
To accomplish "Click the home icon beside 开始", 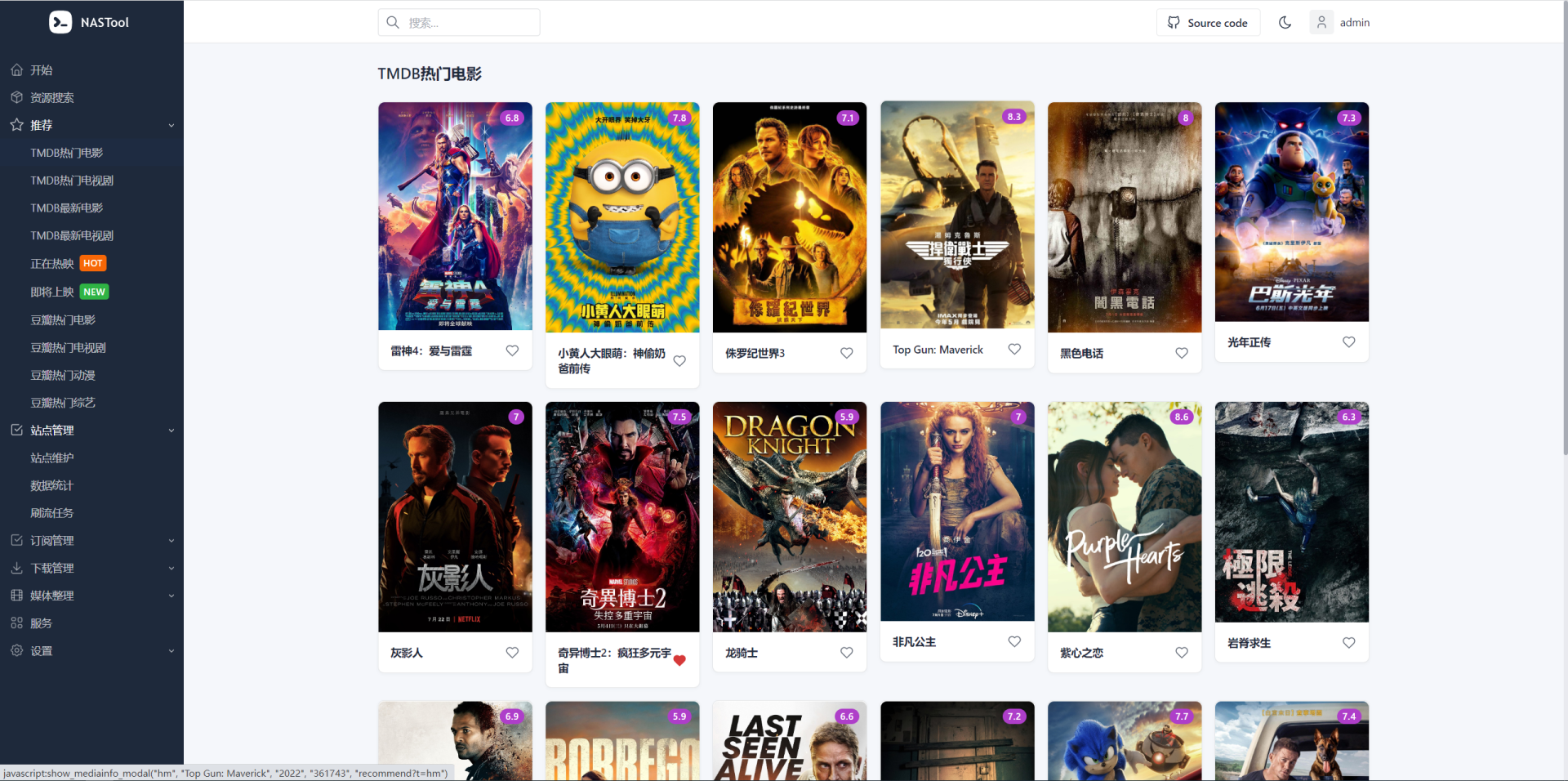I will (16, 70).
